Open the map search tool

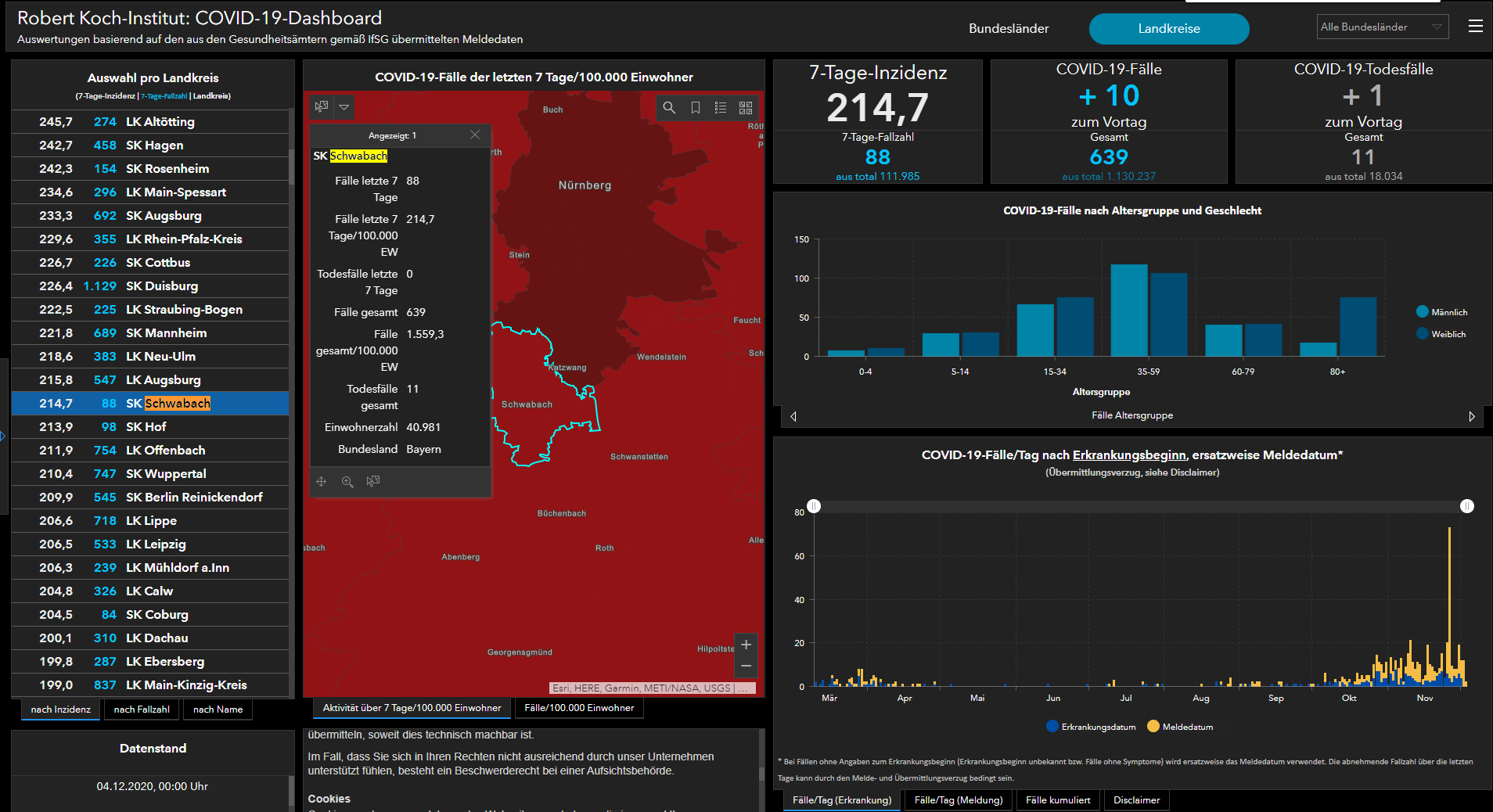coord(669,108)
